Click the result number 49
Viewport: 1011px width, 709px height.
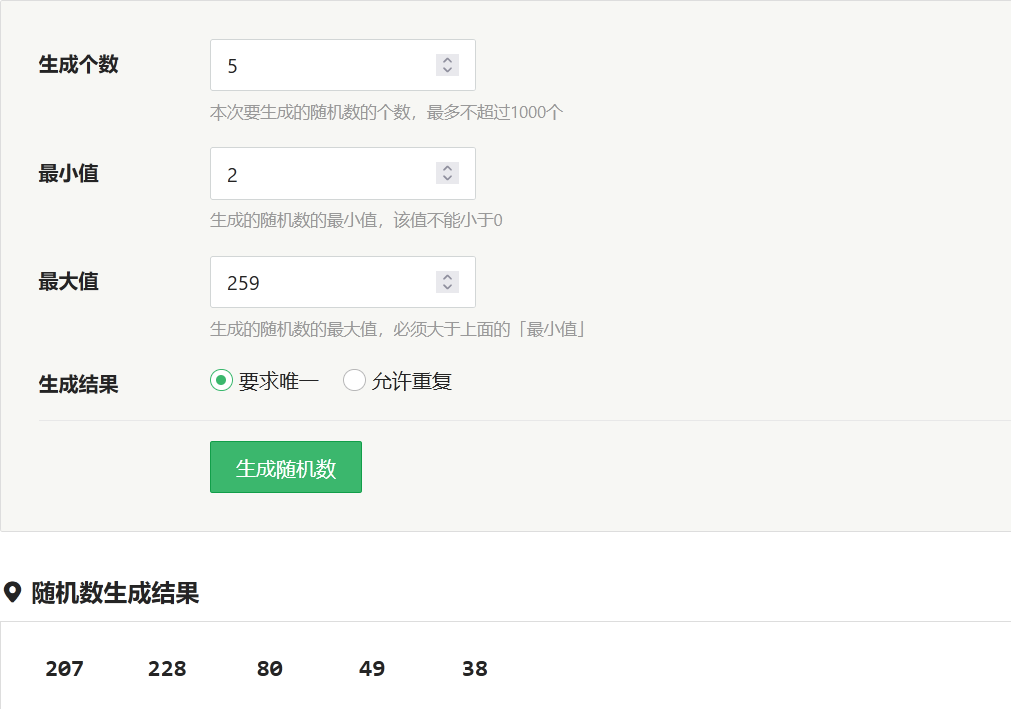pos(372,668)
